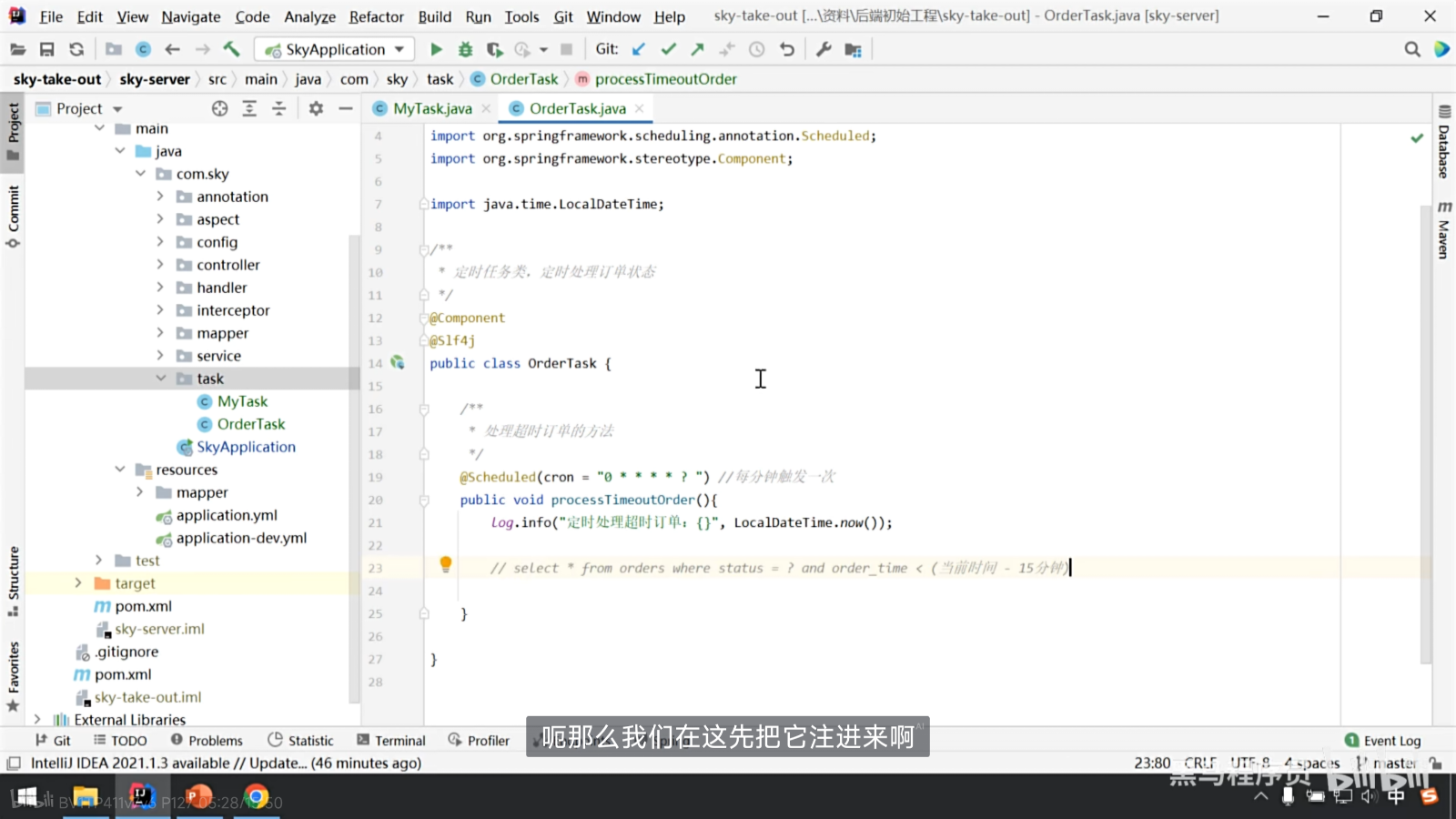Click the green Run button

(436, 49)
